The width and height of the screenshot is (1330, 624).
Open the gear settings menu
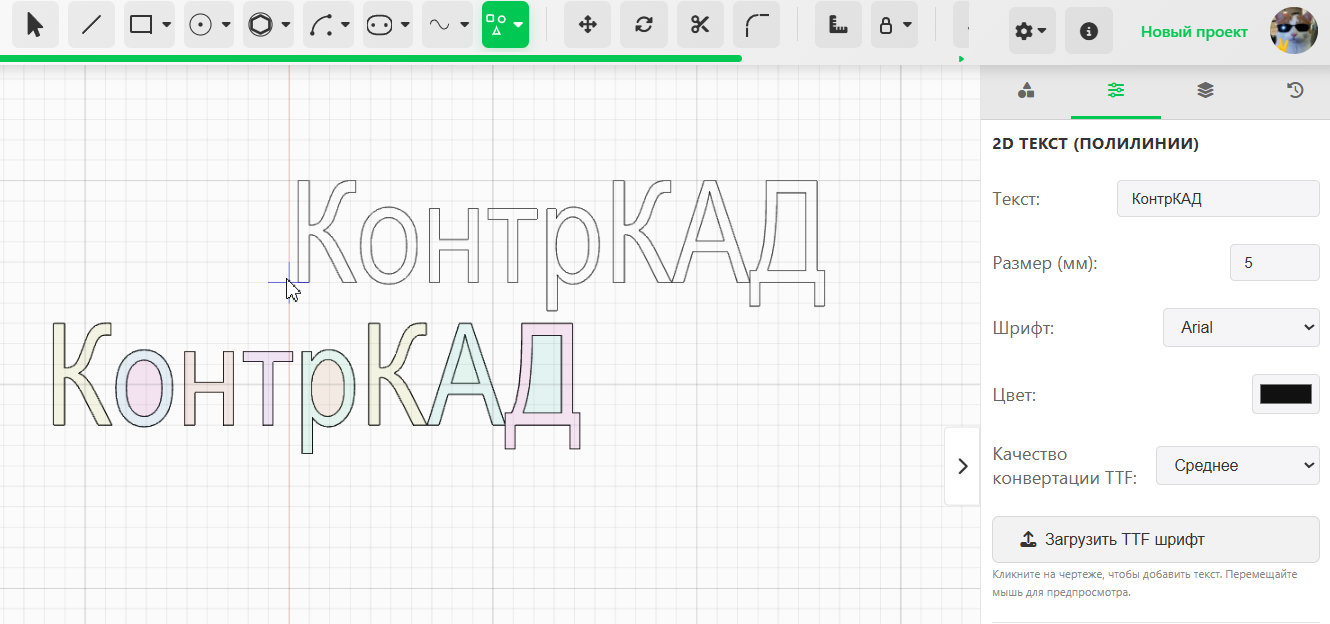(x=1031, y=31)
